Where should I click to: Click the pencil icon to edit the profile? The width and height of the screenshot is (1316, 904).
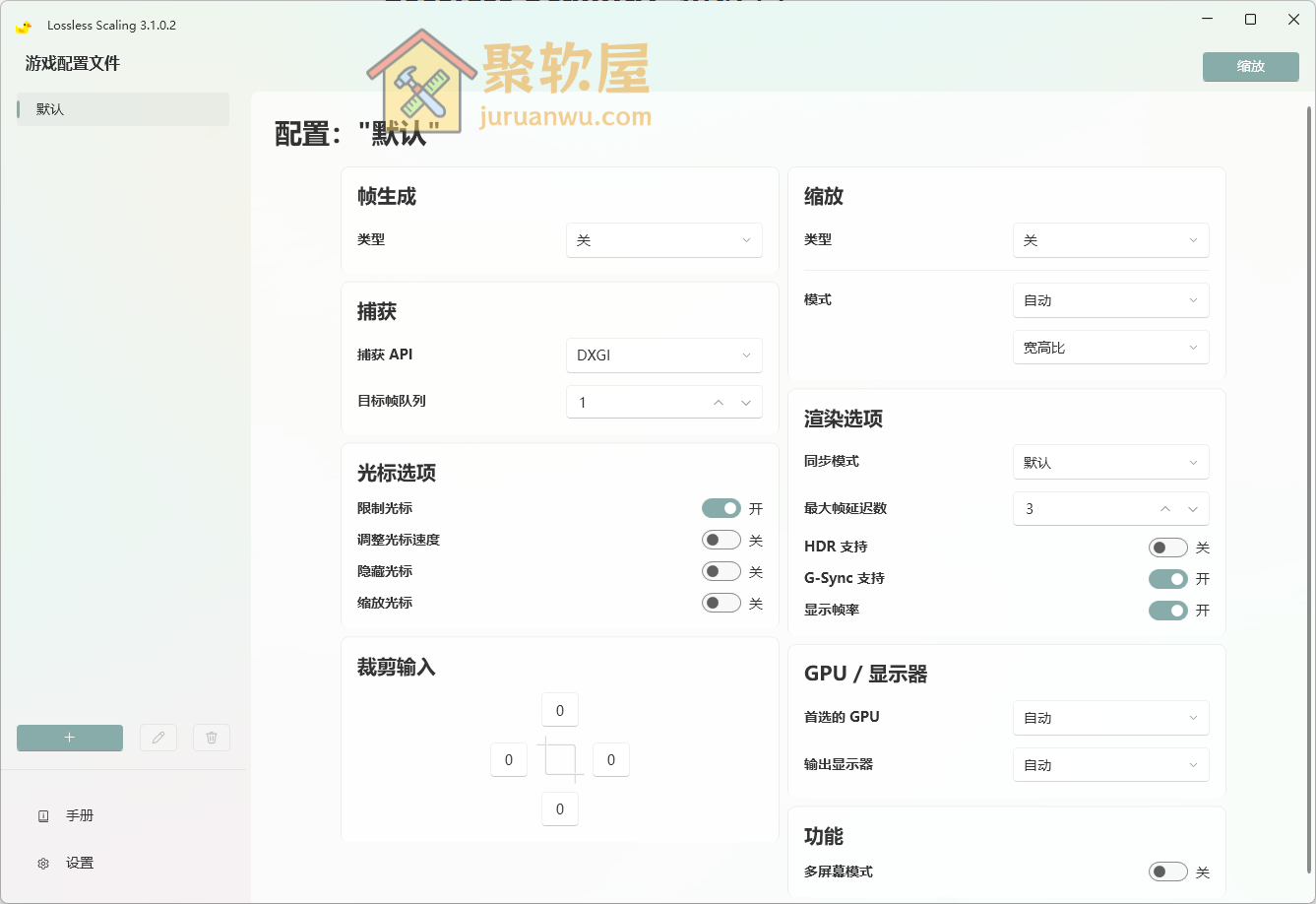158,737
